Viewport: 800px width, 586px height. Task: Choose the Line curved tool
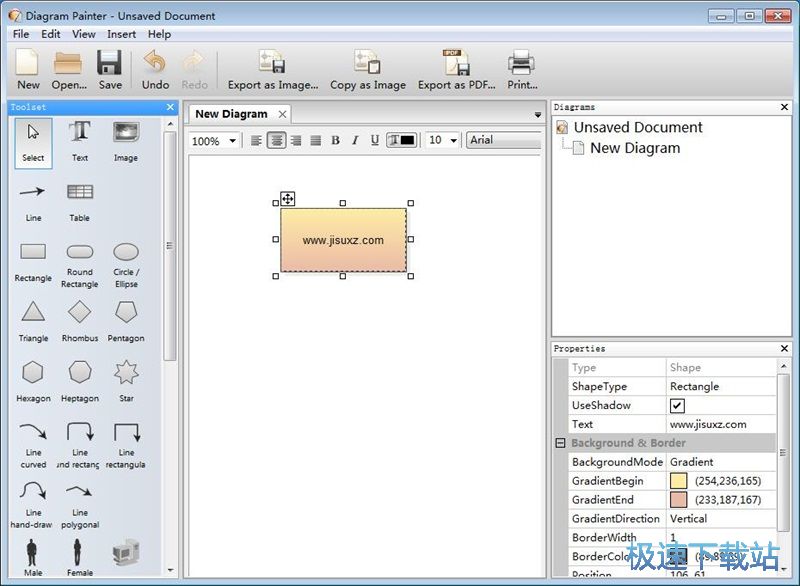point(33,440)
